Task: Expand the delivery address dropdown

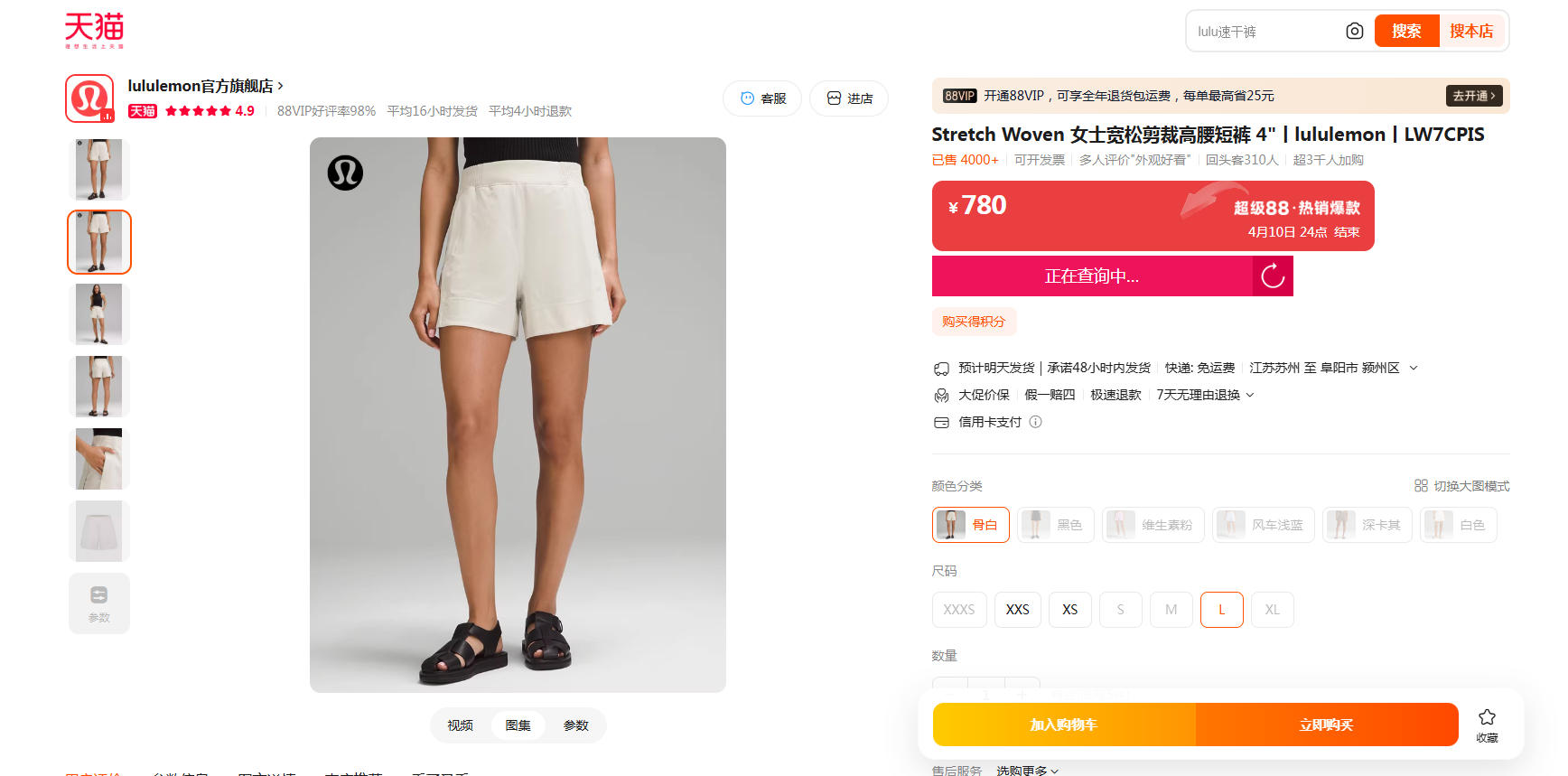Action: click(x=1414, y=368)
